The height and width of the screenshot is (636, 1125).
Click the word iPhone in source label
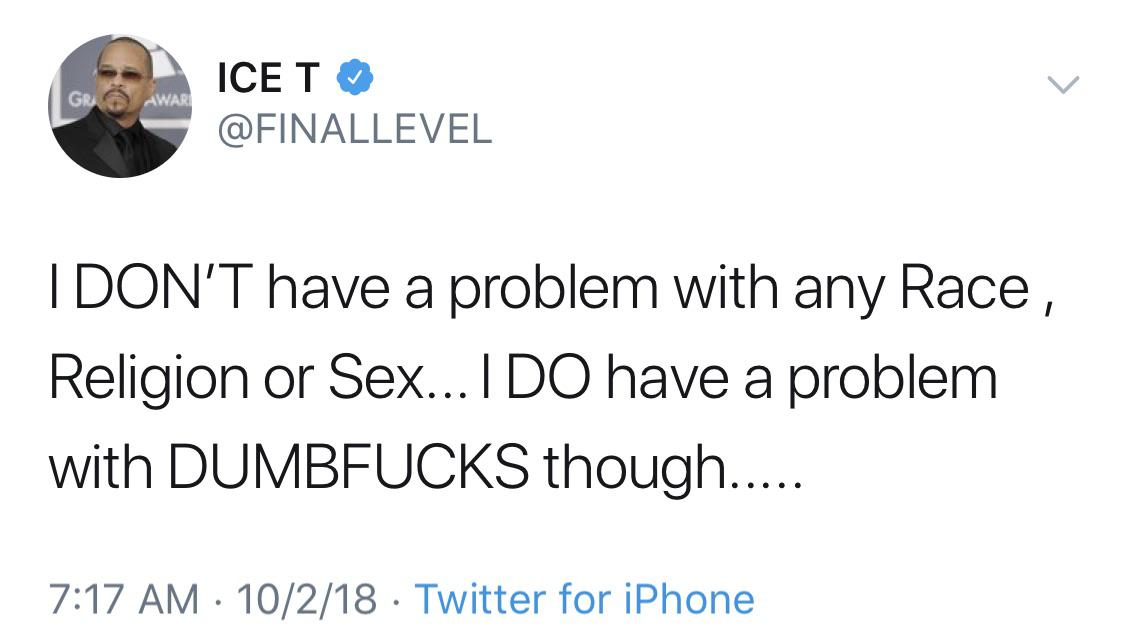pyautogui.click(x=689, y=599)
